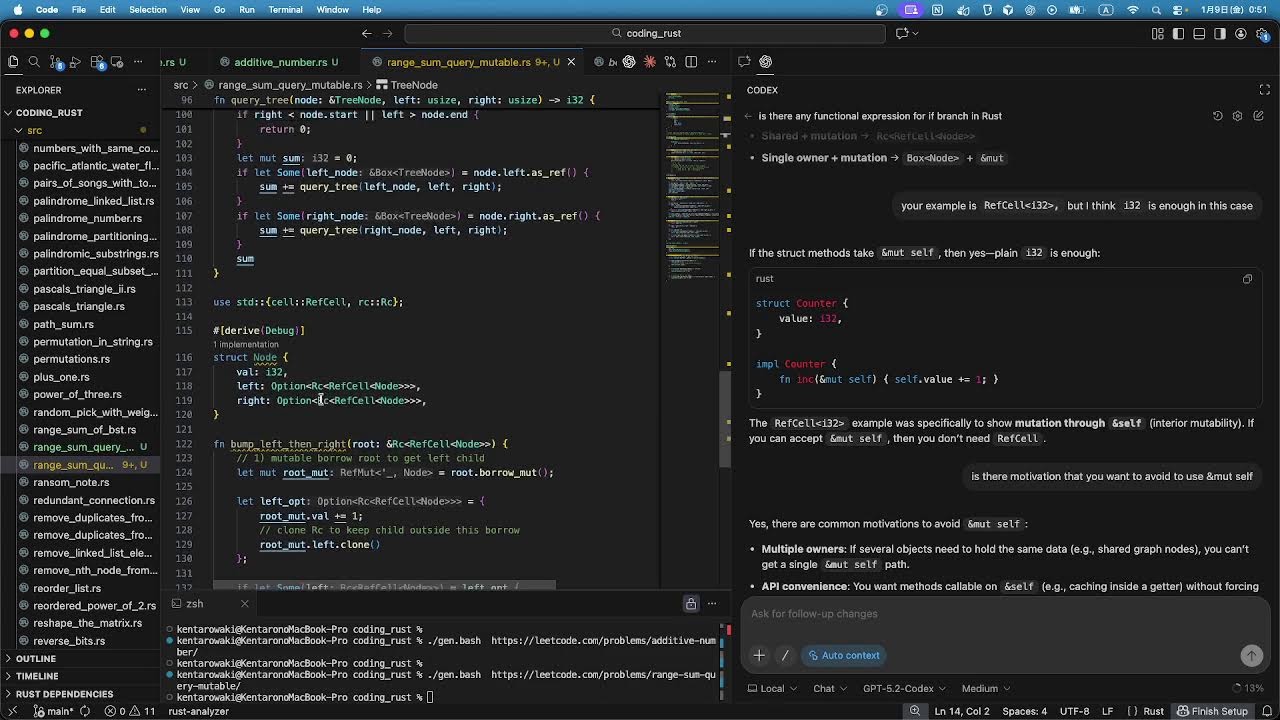Expand the OUTLINE section
The width and height of the screenshot is (1280, 720).
[80, 659]
